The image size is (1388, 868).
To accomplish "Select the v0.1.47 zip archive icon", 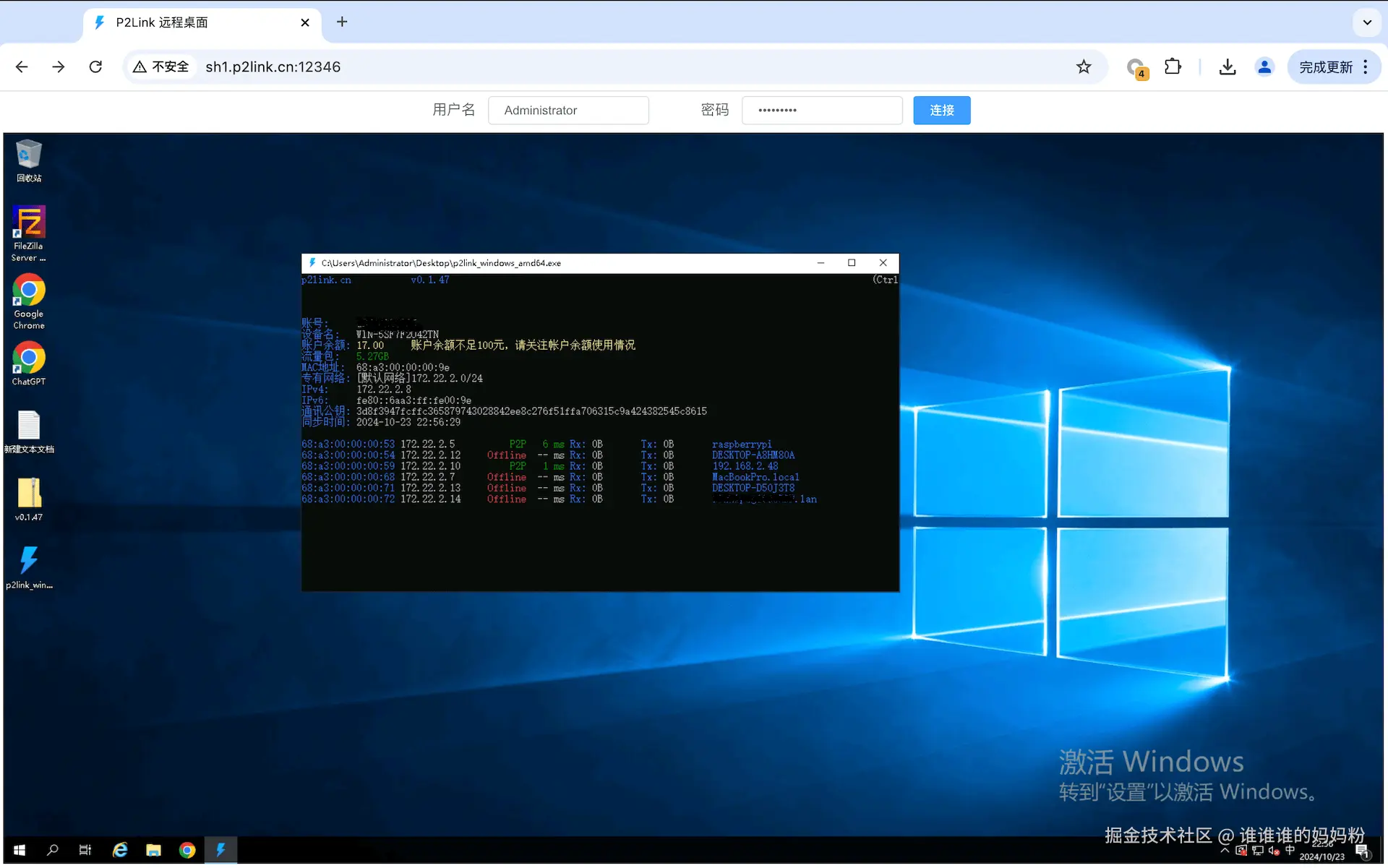I will click(29, 494).
